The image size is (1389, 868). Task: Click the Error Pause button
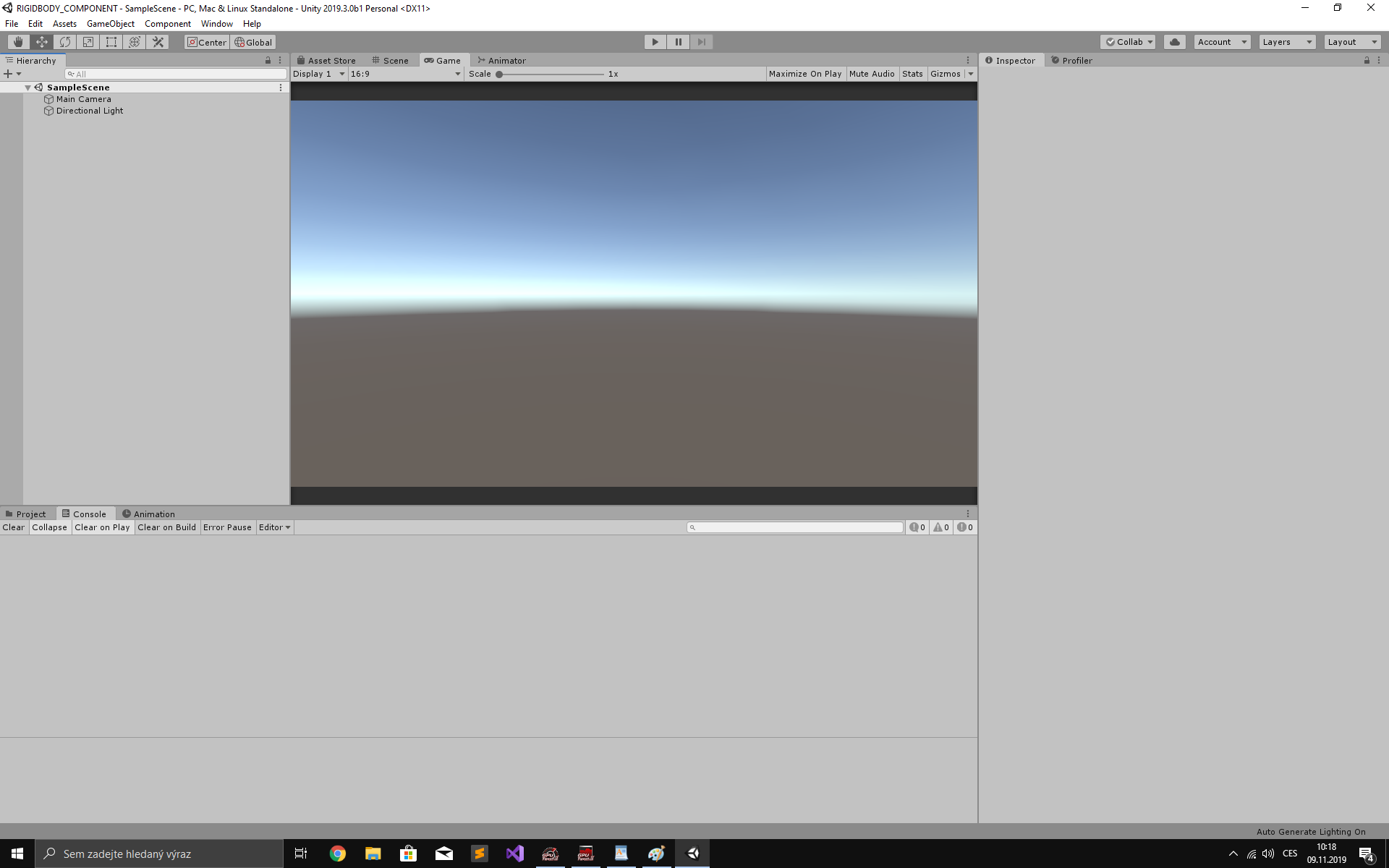tap(226, 527)
